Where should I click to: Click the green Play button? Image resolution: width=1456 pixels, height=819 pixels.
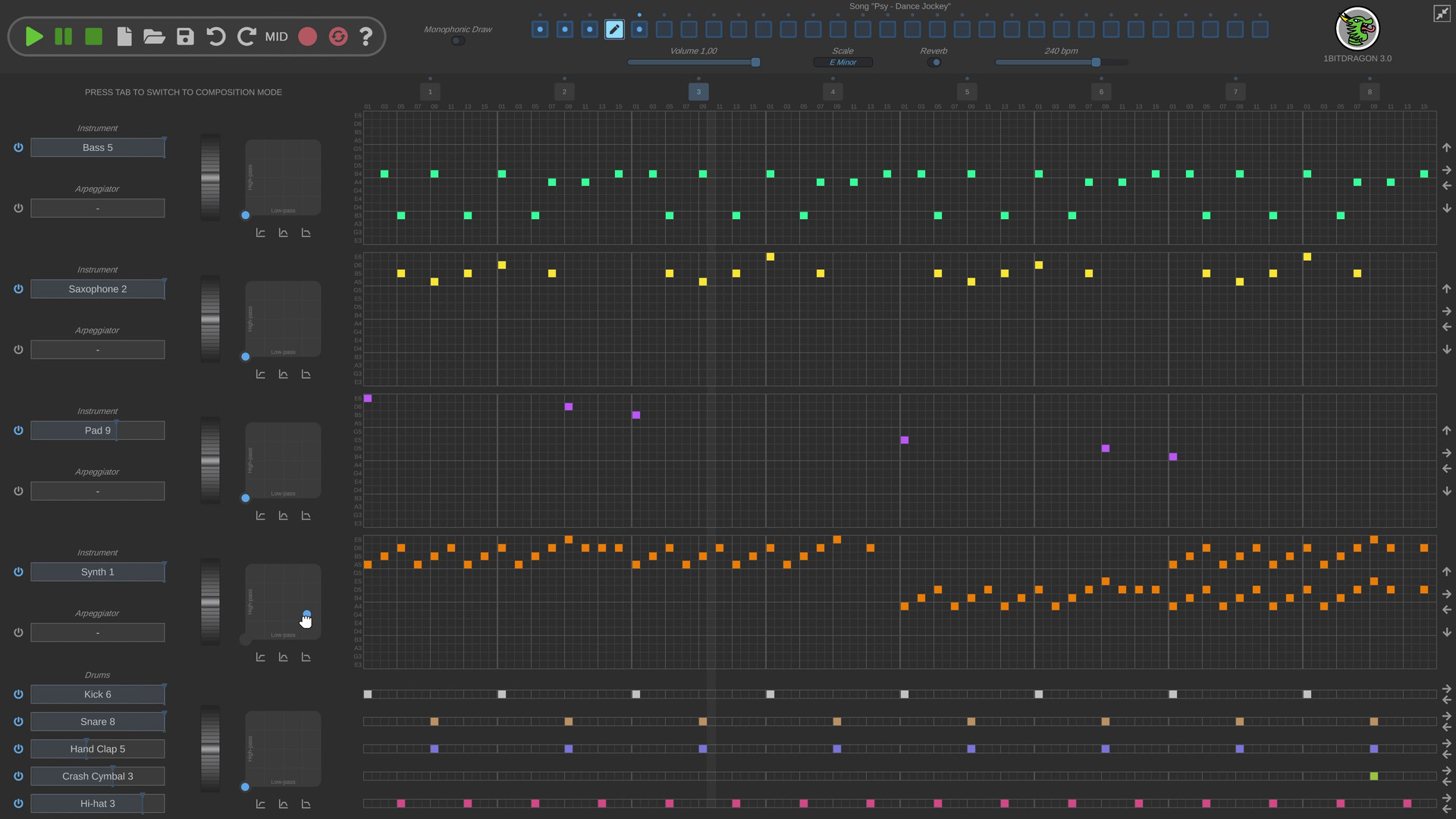click(33, 36)
